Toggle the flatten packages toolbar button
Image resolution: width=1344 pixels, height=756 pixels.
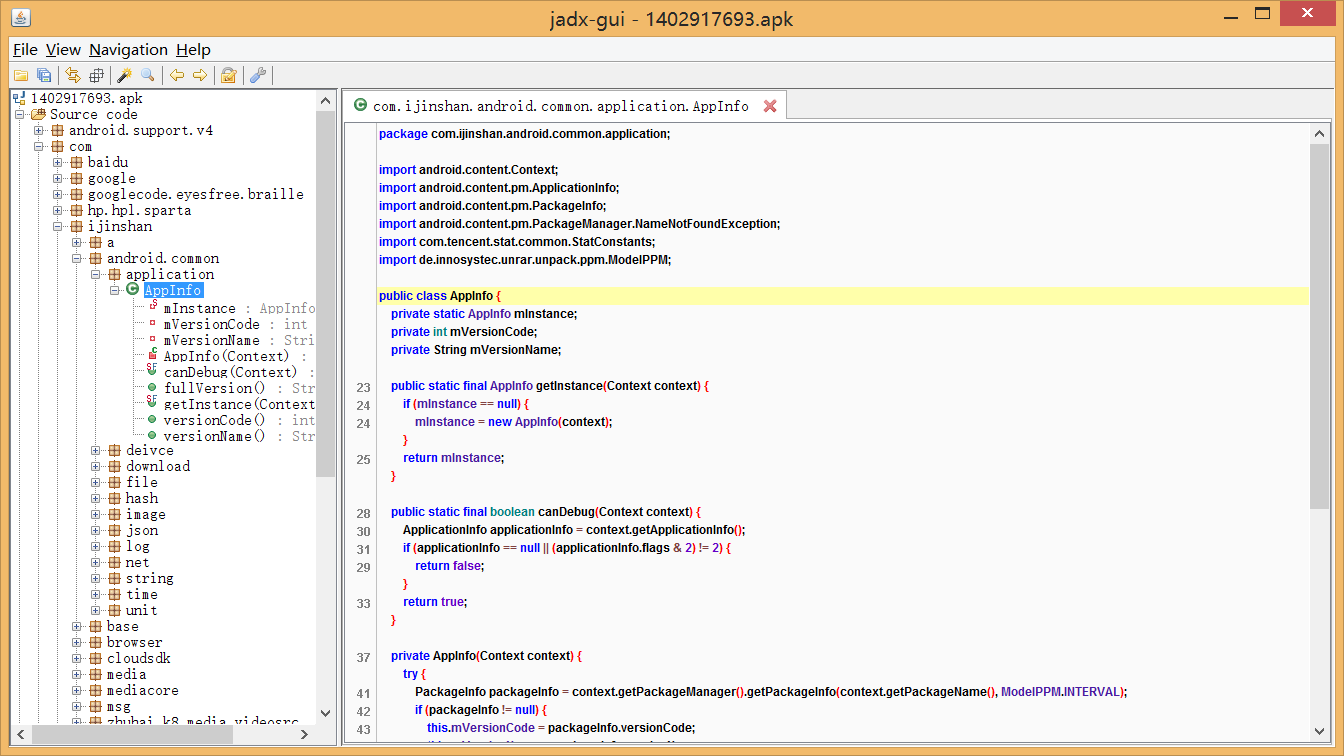[96, 75]
